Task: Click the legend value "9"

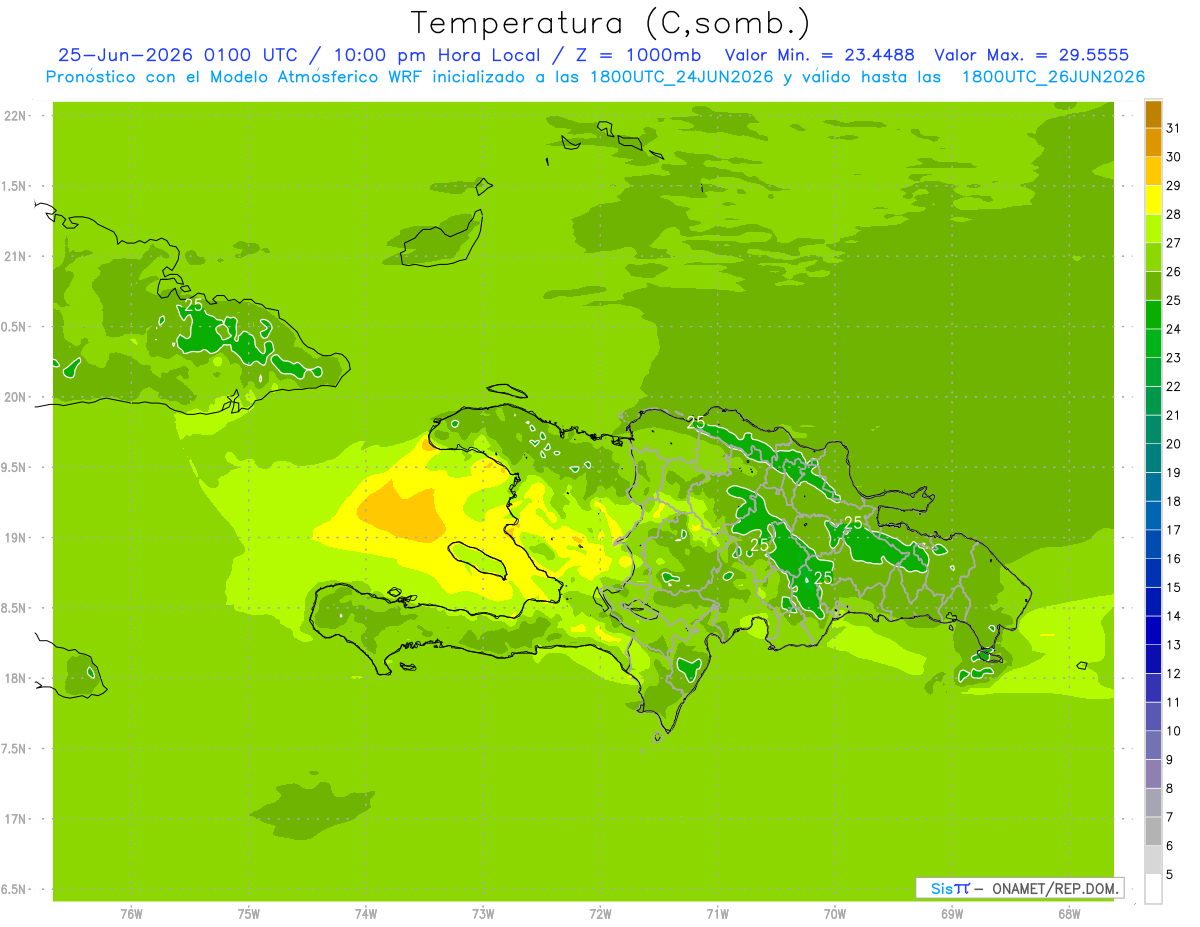Action: [1170, 760]
